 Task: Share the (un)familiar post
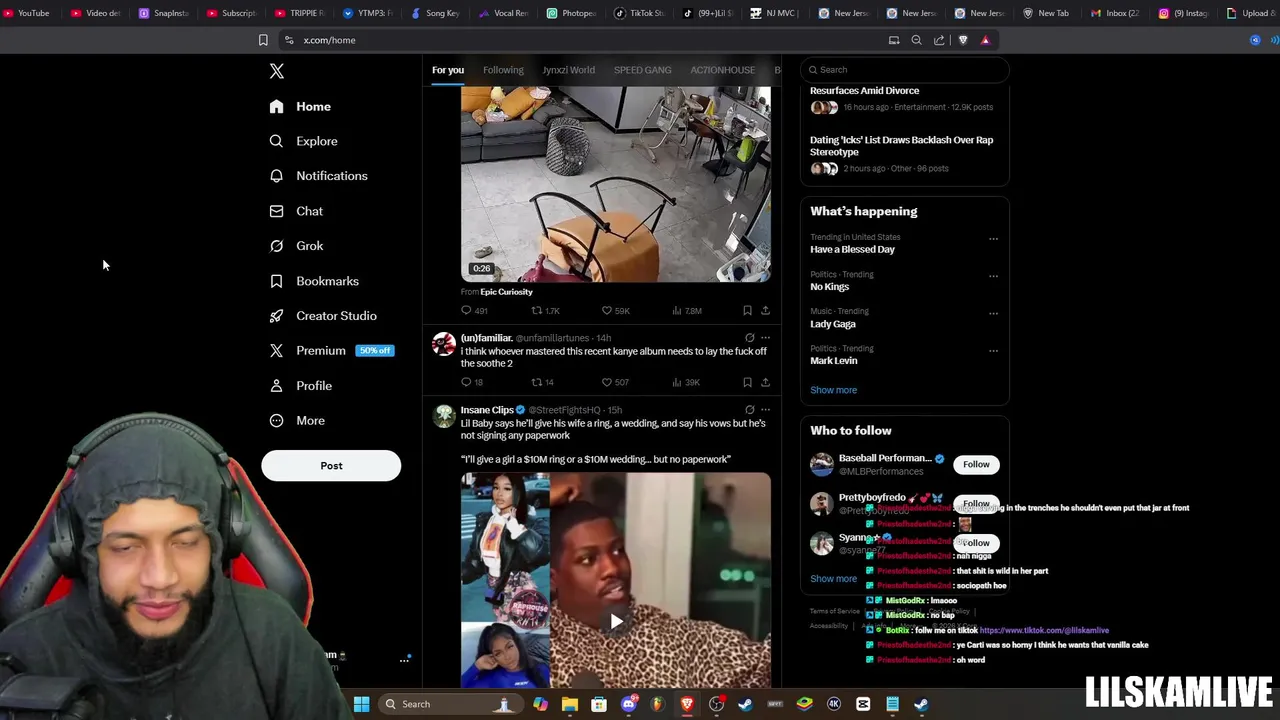765,382
